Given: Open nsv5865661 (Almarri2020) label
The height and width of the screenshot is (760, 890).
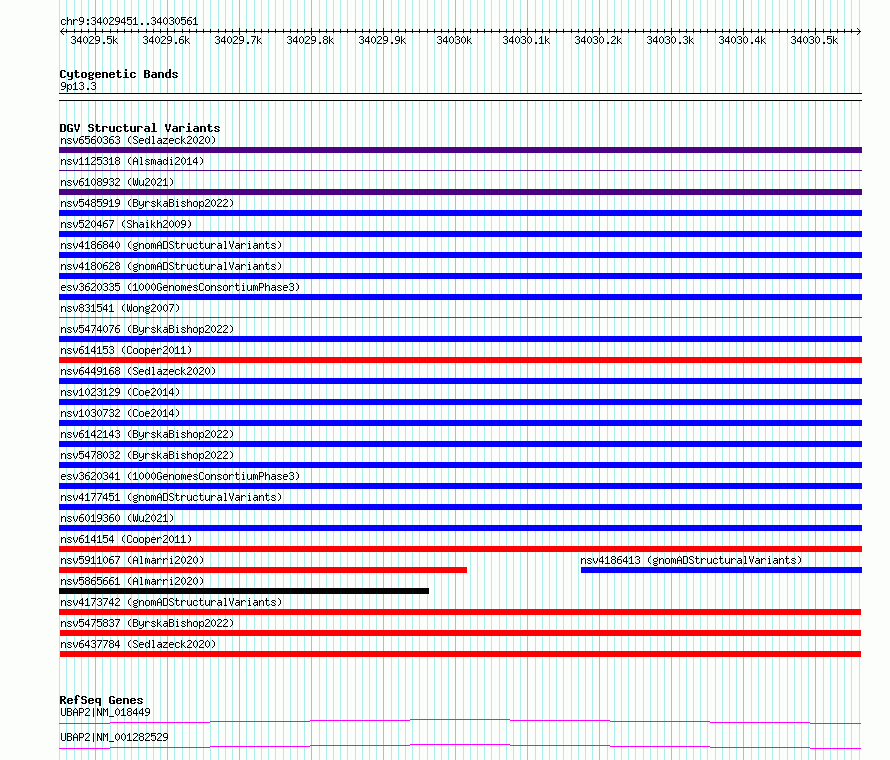Looking at the screenshot, I should [132, 581].
